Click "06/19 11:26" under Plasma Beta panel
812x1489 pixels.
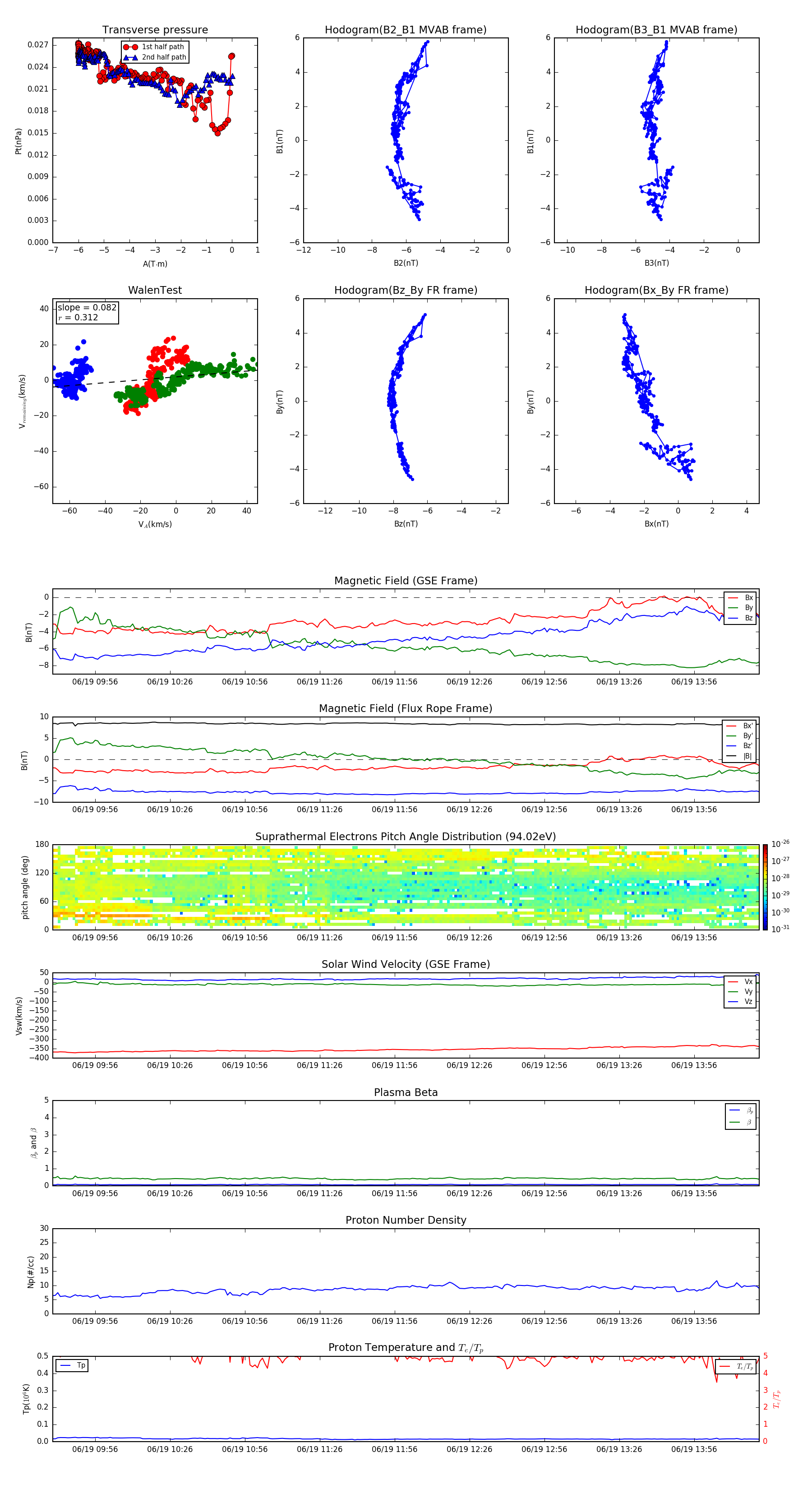pos(319,1193)
